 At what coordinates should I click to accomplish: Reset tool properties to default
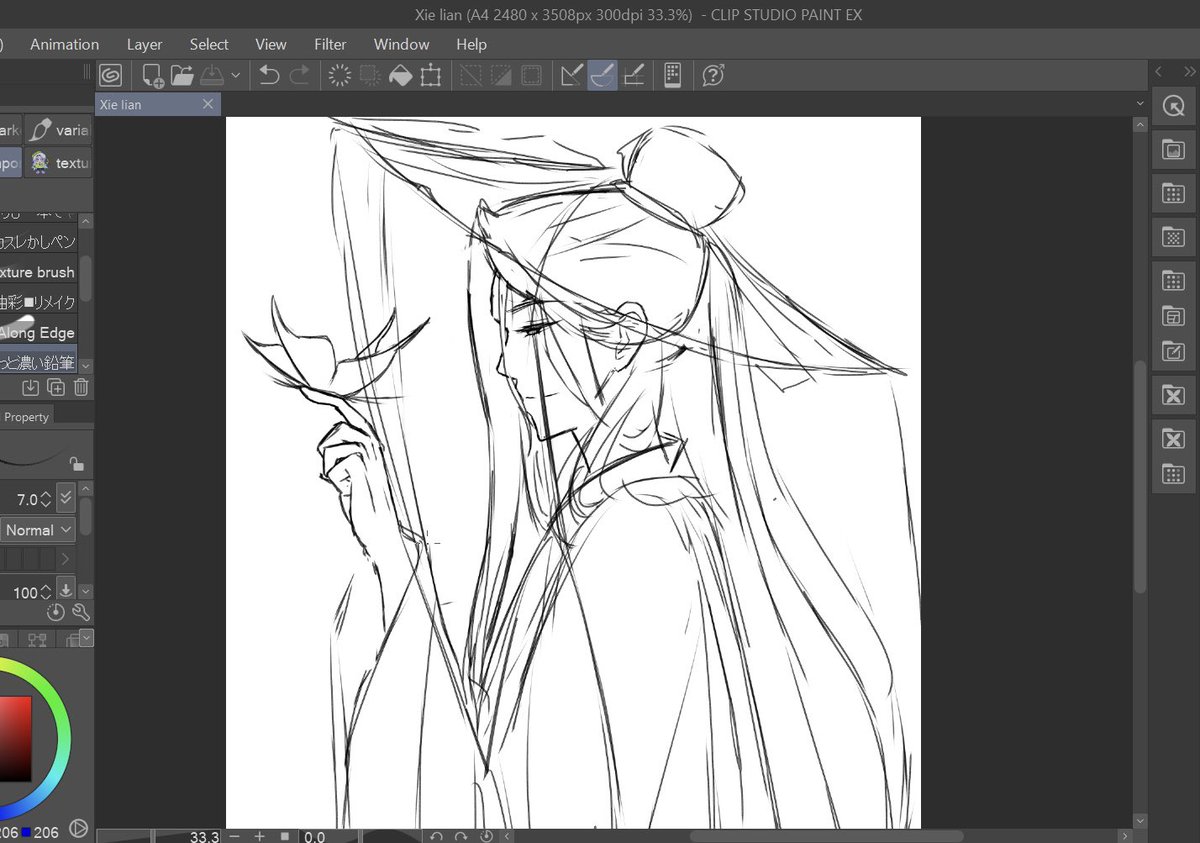[56, 612]
